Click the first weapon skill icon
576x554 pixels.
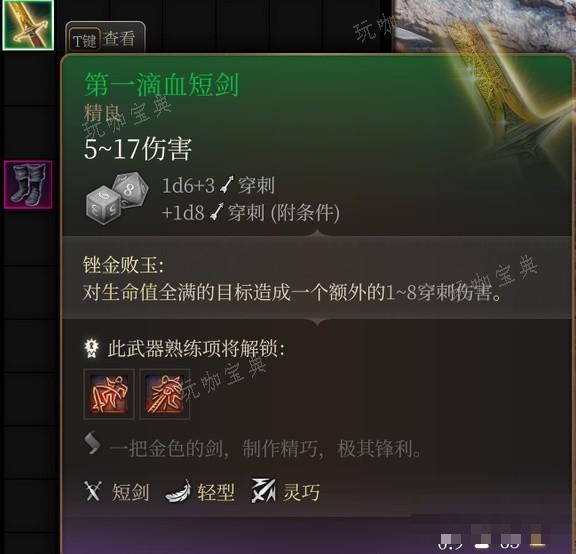[109, 394]
